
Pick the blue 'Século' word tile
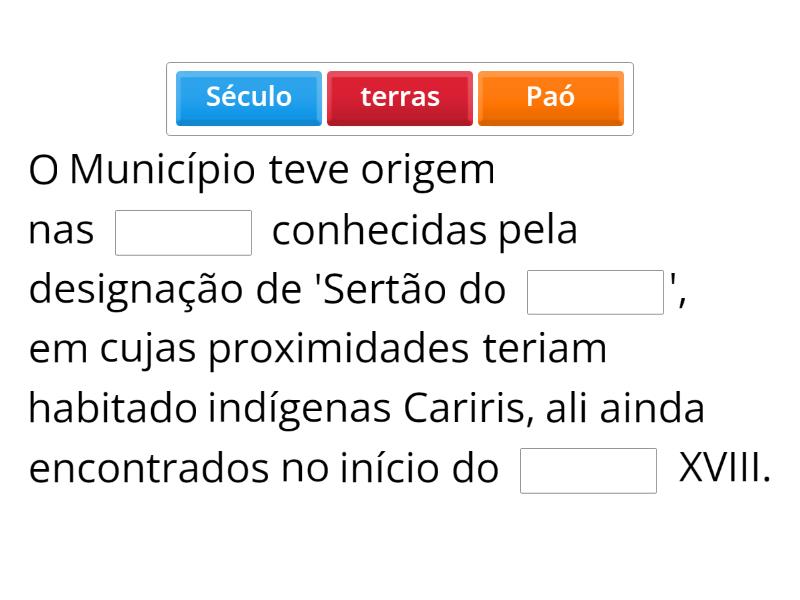click(249, 97)
